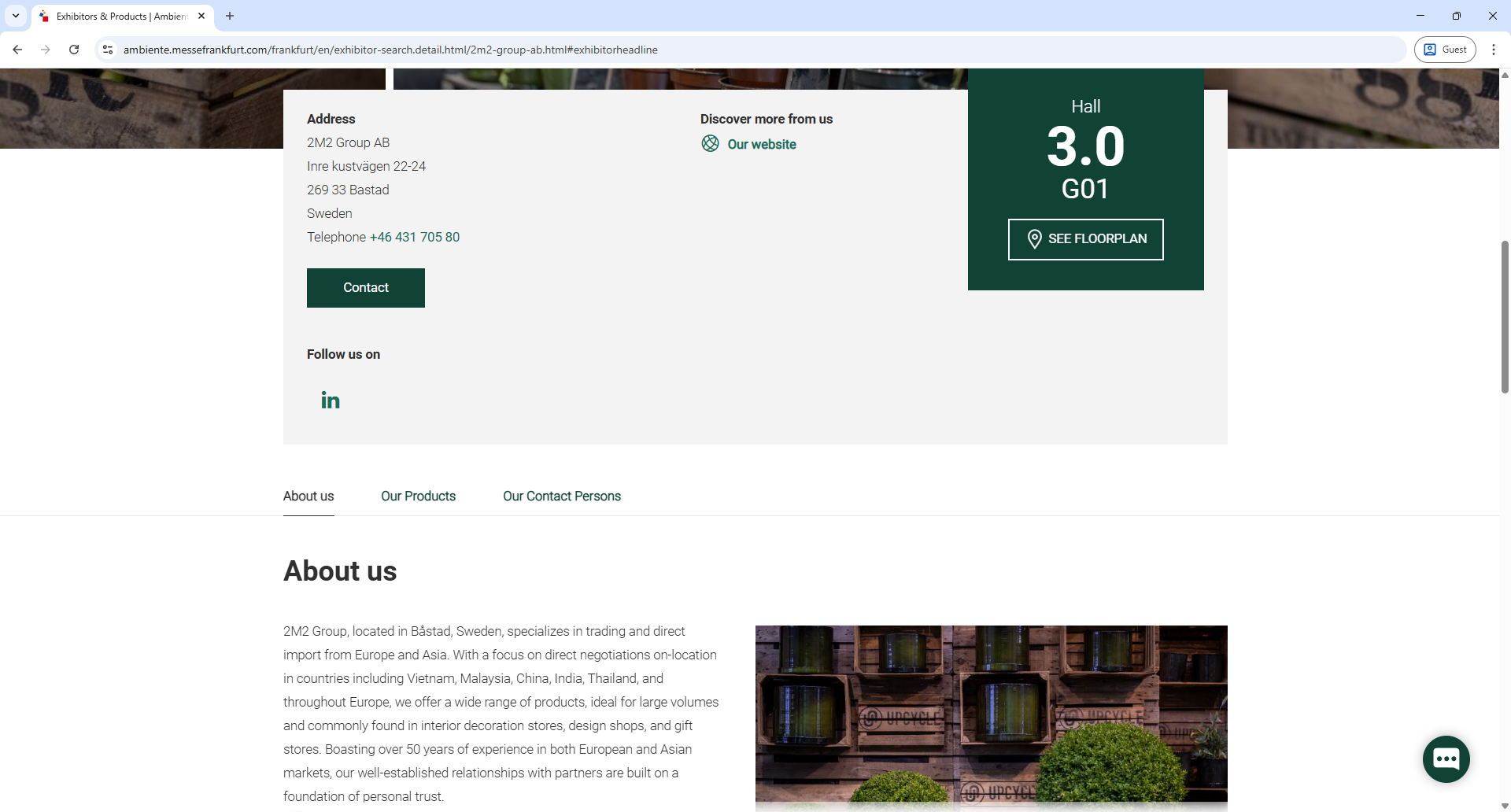The image size is (1511, 812).
Task: Open the site information icon in address bar
Action: pos(107,49)
